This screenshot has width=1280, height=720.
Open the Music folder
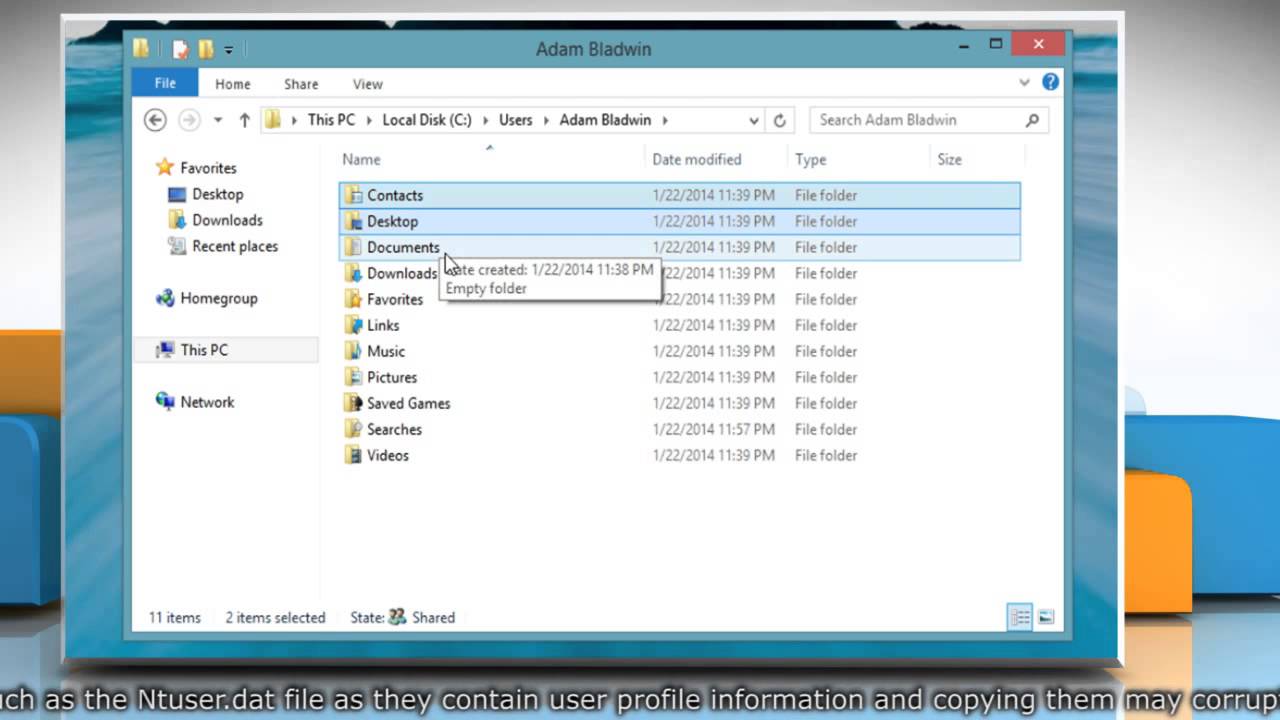pos(386,351)
